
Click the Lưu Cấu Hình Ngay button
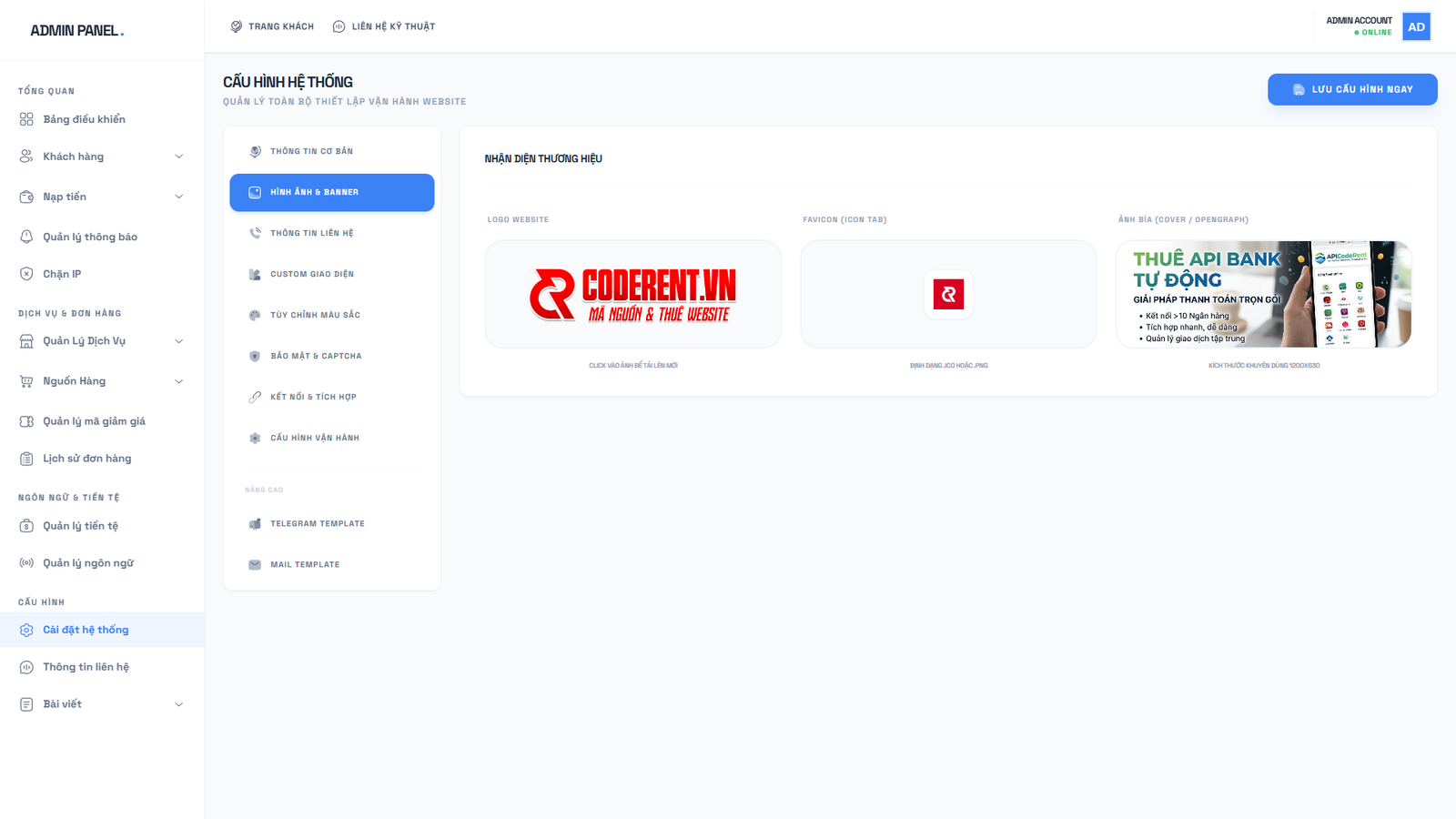point(1352,89)
